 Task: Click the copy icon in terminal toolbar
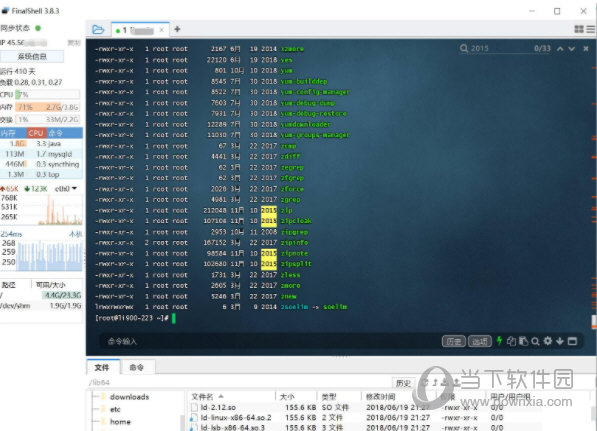click(511, 341)
